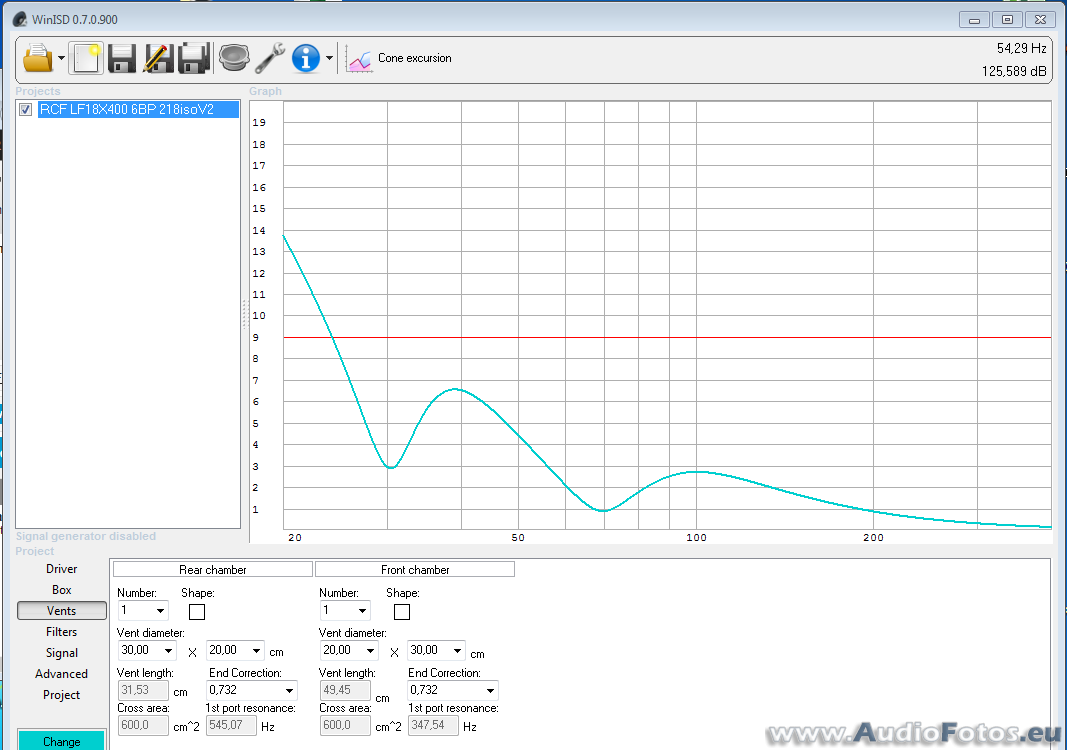Open options with the wrench icon
The image size is (1067, 750).
(269, 58)
